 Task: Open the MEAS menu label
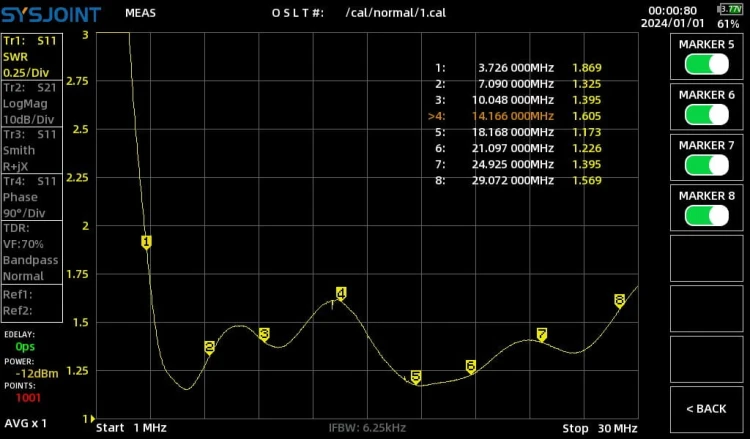[140, 13]
